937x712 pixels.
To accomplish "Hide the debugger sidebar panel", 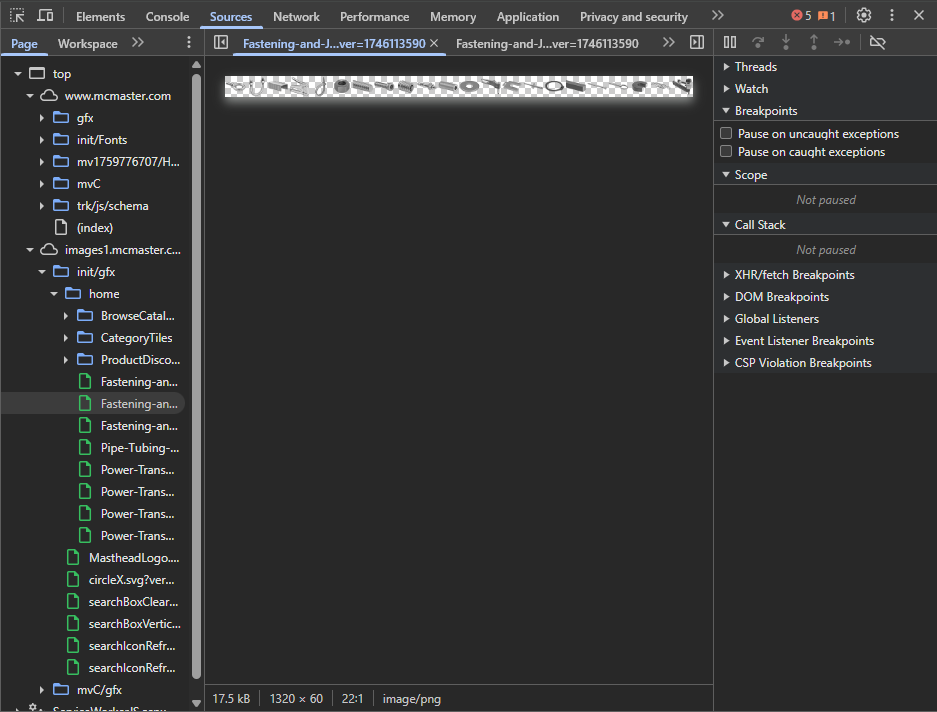I will 697,43.
